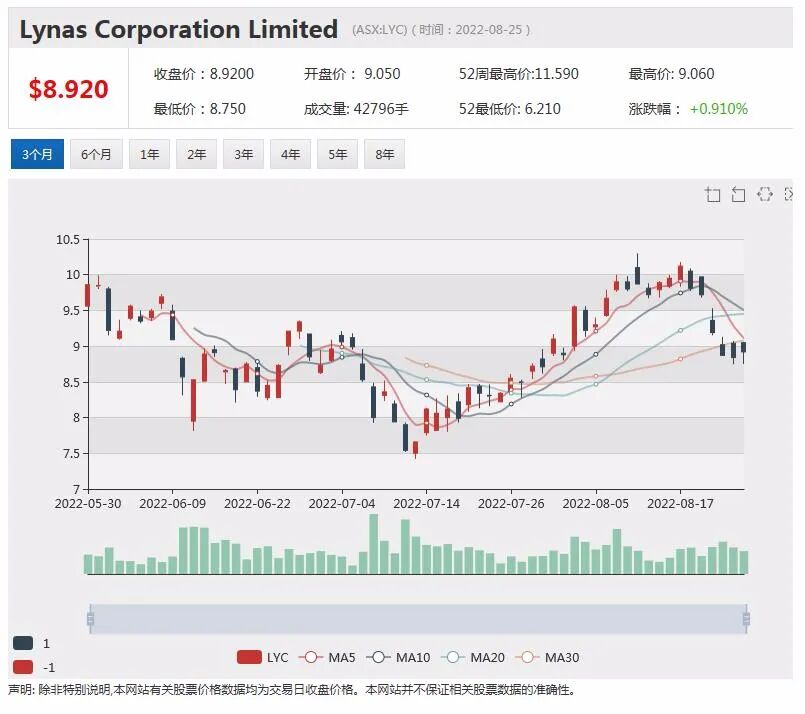The image size is (805, 714).
Task: Click the 52周最高价:11.590 value
Action: pos(519,74)
